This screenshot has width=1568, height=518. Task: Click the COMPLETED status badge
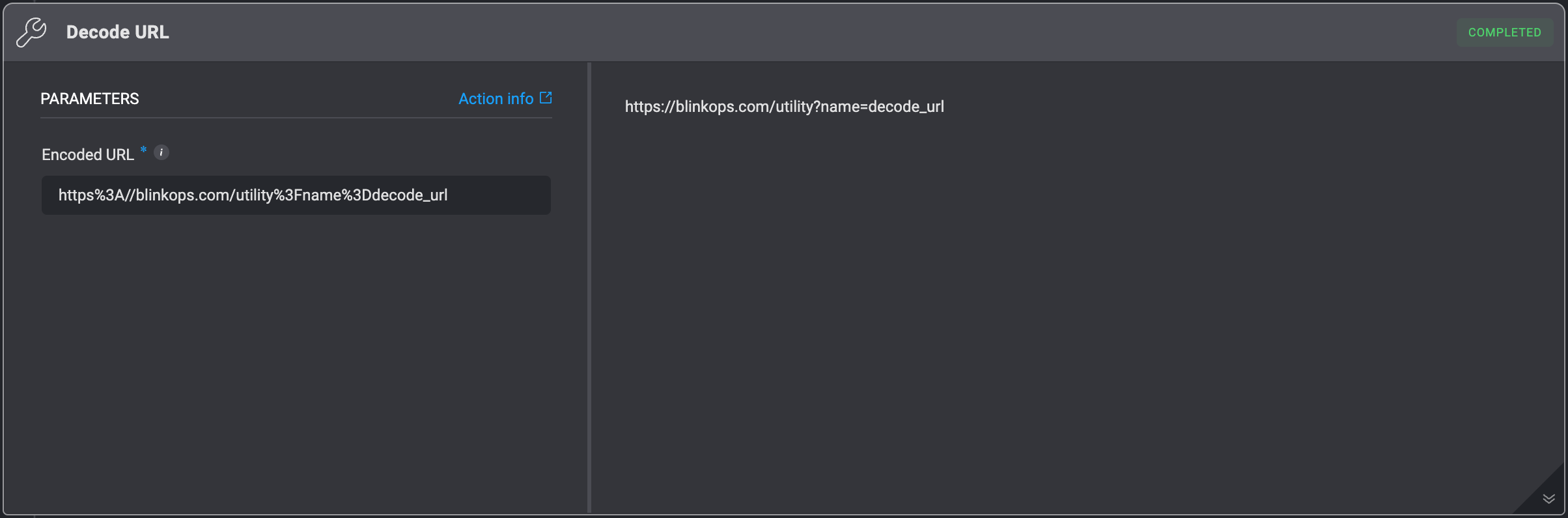[1504, 33]
